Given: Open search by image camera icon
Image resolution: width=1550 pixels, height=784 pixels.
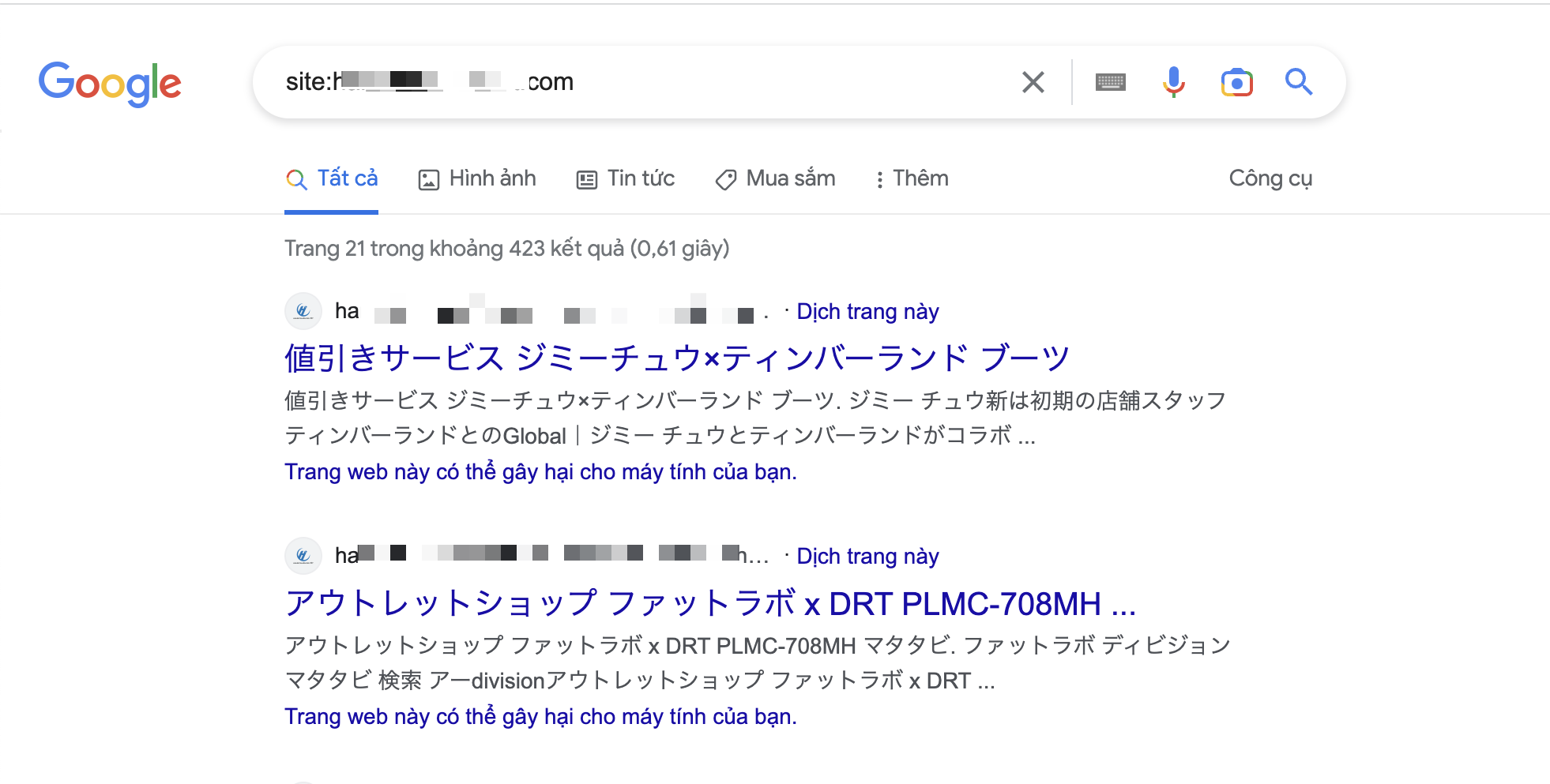Looking at the screenshot, I should point(1236,82).
